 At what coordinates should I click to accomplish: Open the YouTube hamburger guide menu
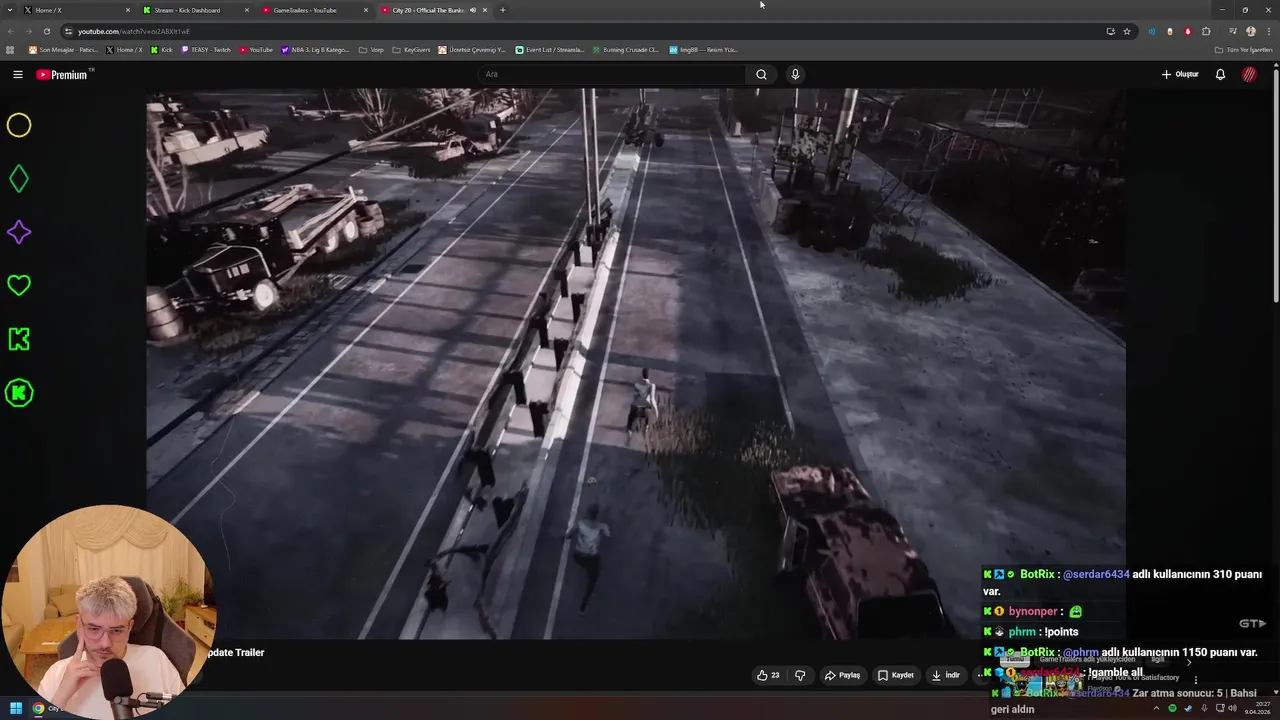(18, 74)
